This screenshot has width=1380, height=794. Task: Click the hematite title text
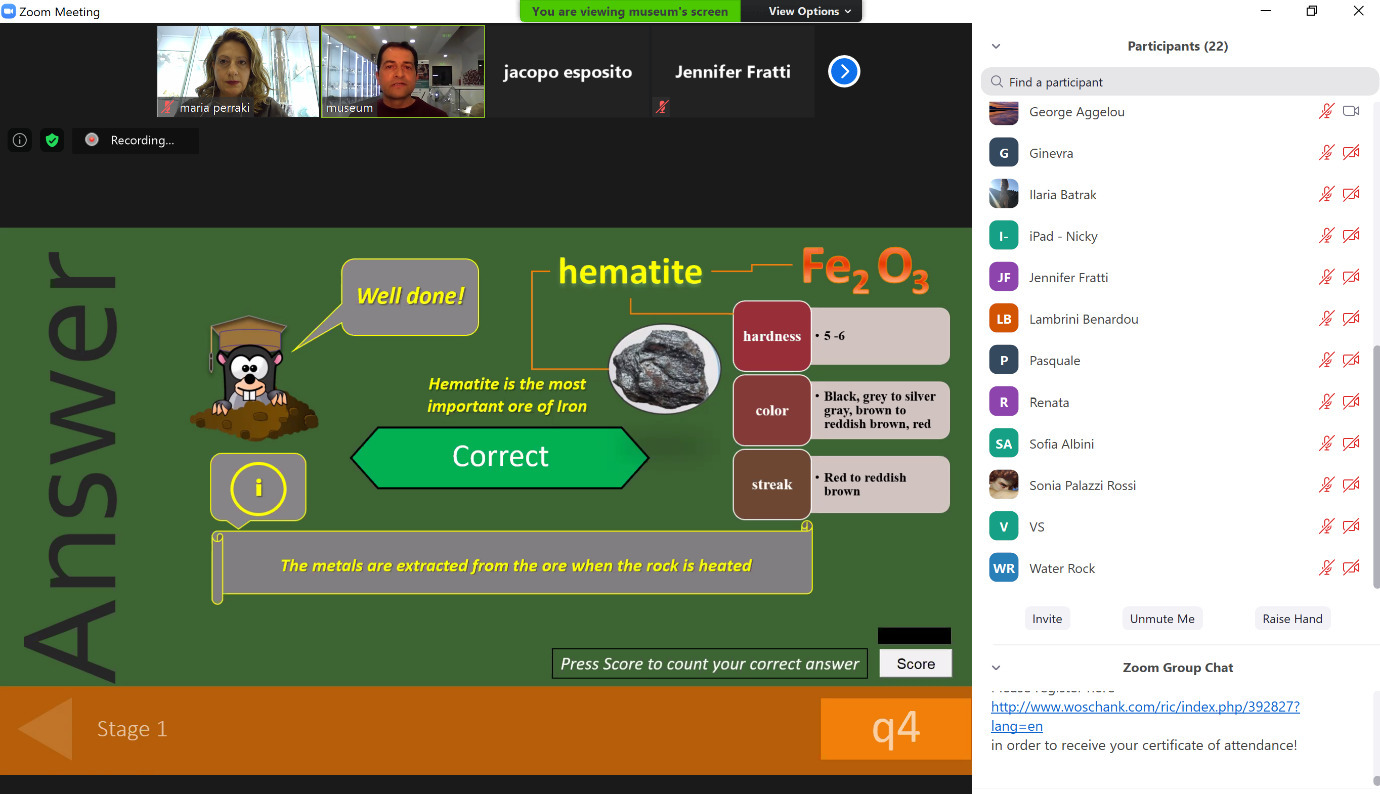pos(630,271)
